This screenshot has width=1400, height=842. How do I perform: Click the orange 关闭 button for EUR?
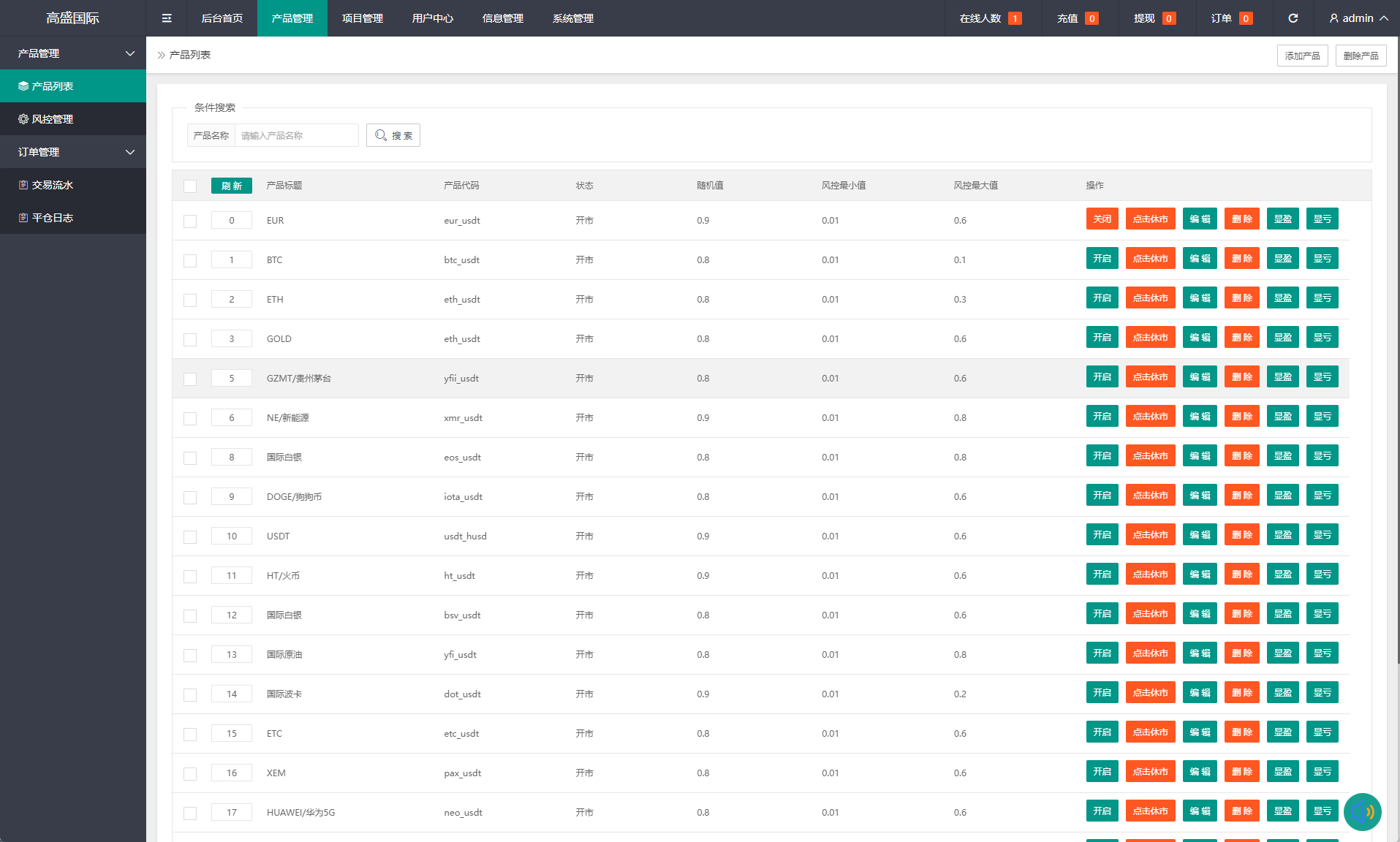coord(1102,219)
